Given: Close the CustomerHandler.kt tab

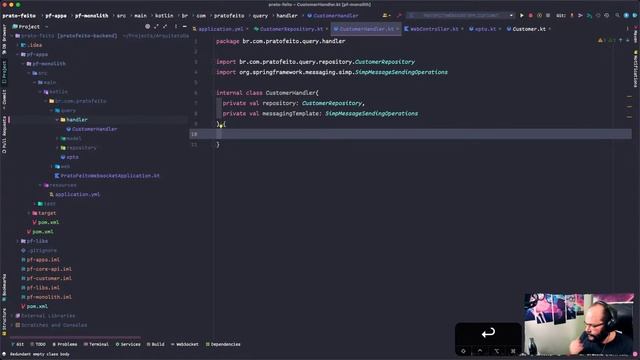Looking at the screenshot, I should (x=398, y=29).
